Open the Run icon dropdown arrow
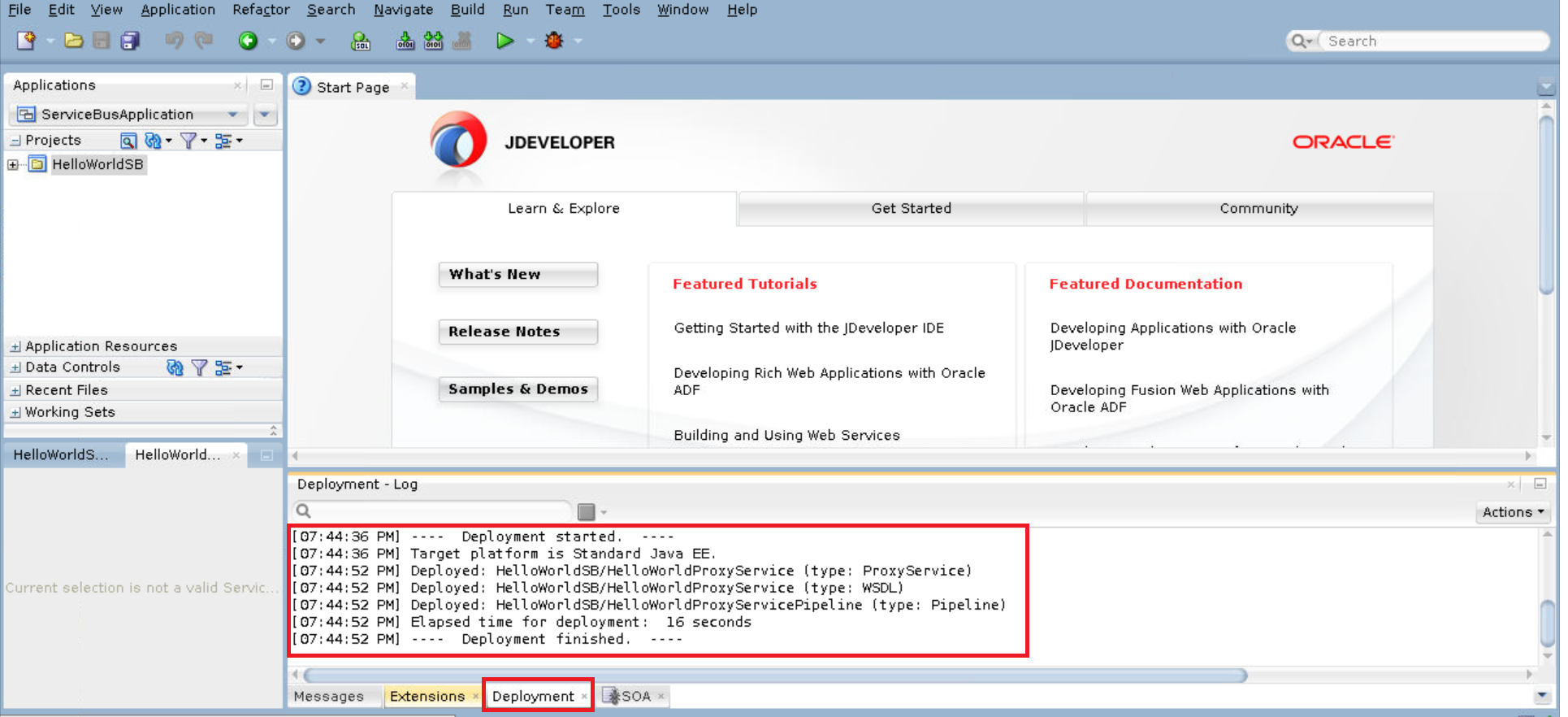The width and height of the screenshot is (1568, 717). click(530, 41)
